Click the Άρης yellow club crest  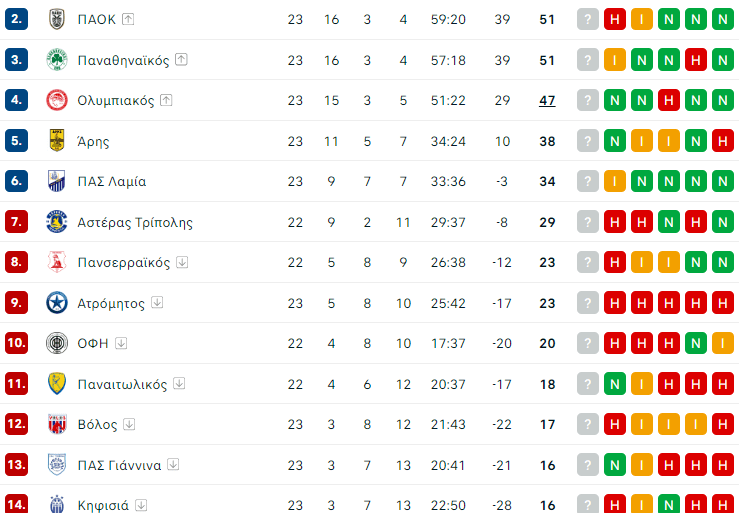coord(56,141)
